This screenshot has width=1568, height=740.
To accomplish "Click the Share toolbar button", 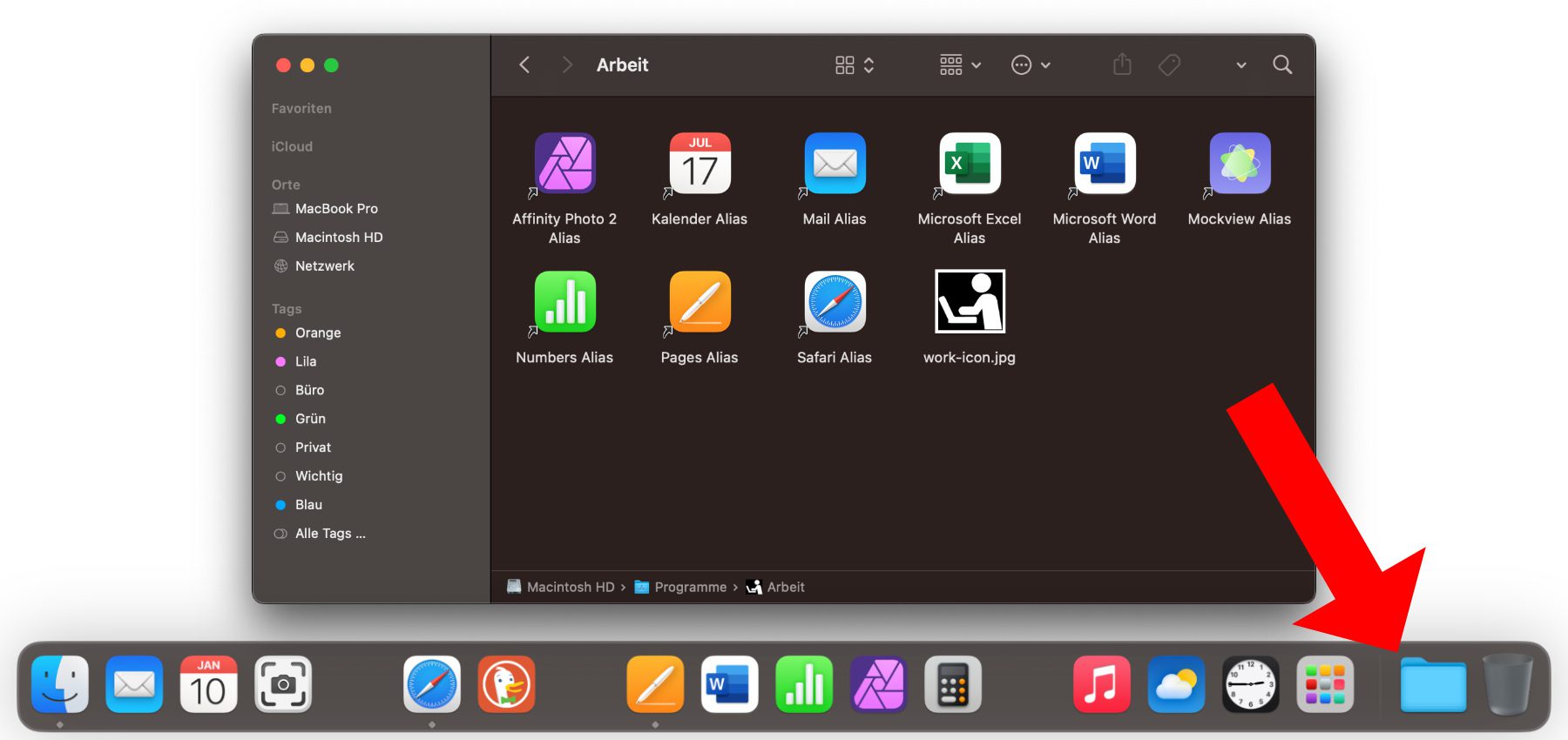I will click(x=1122, y=64).
